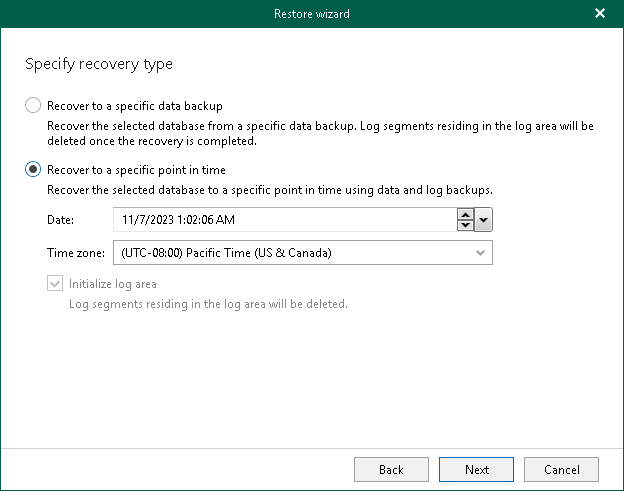624x491 pixels.
Task: Click the Restore wizard title bar
Action: tap(312, 14)
